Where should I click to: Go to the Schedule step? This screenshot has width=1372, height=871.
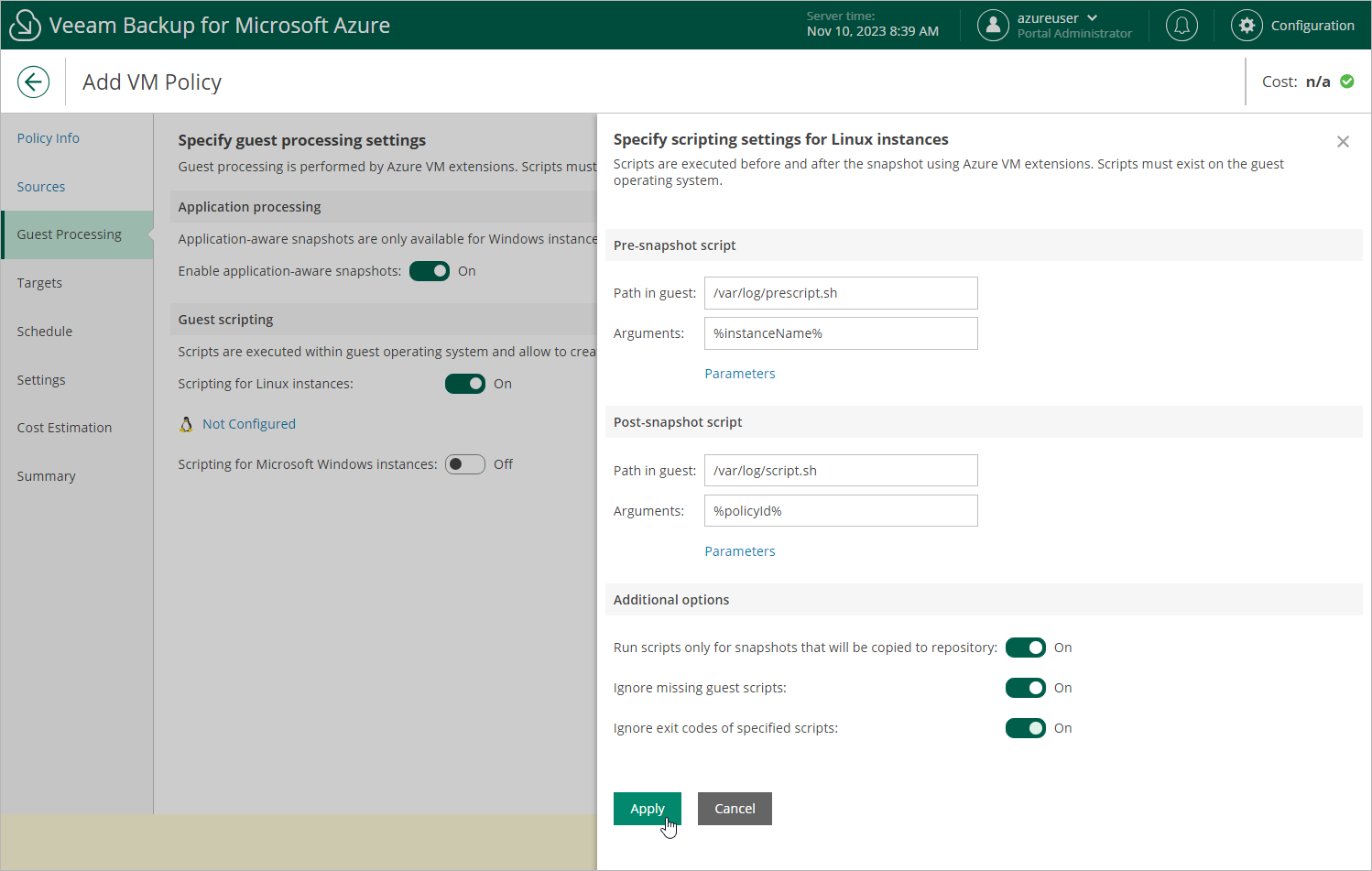click(x=44, y=332)
